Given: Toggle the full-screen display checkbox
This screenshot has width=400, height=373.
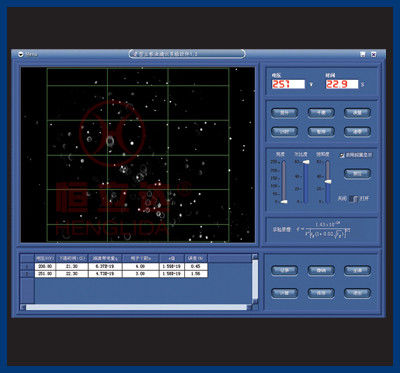Looking at the screenshot, I should click(342, 155).
